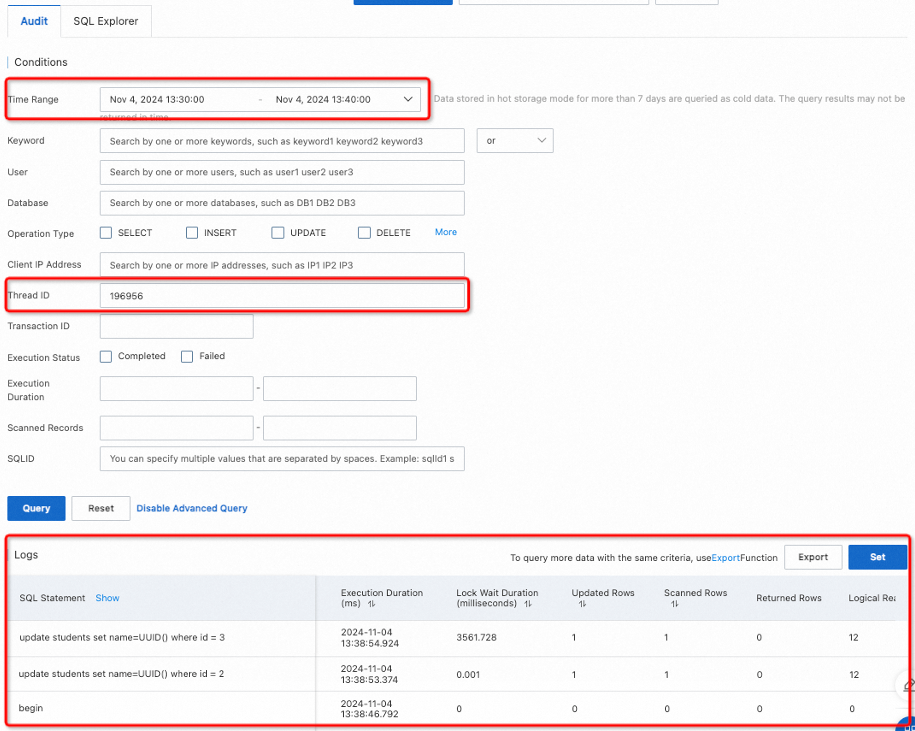The height and width of the screenshot is (731, 915).
Task: Check the SELECT operation type
Action: pos(106,233)
